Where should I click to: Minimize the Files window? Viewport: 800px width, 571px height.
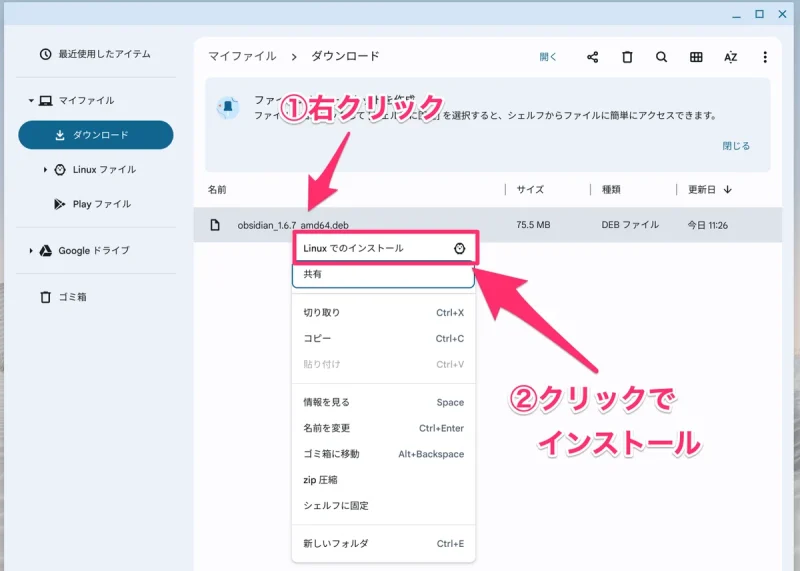[x=736, y=15]
